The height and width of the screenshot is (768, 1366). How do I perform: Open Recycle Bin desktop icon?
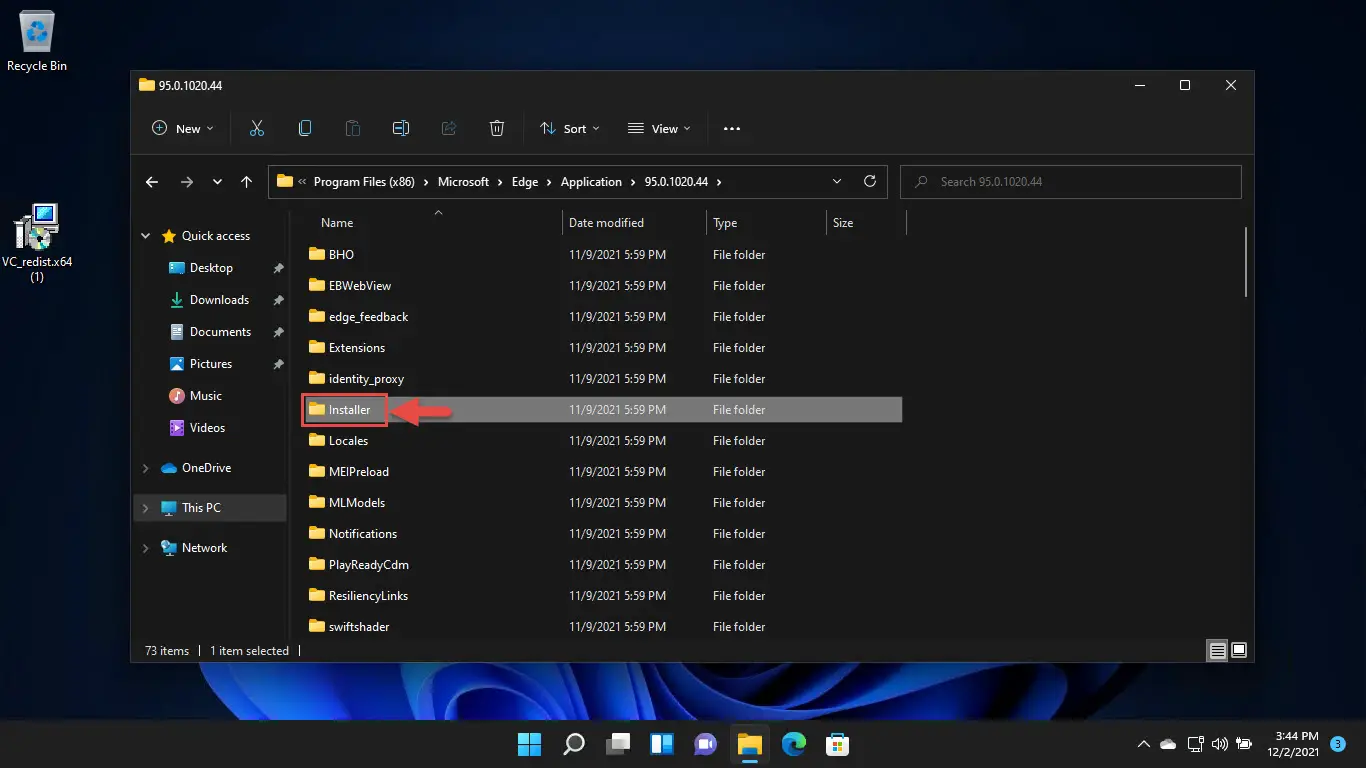pos(37,41)
